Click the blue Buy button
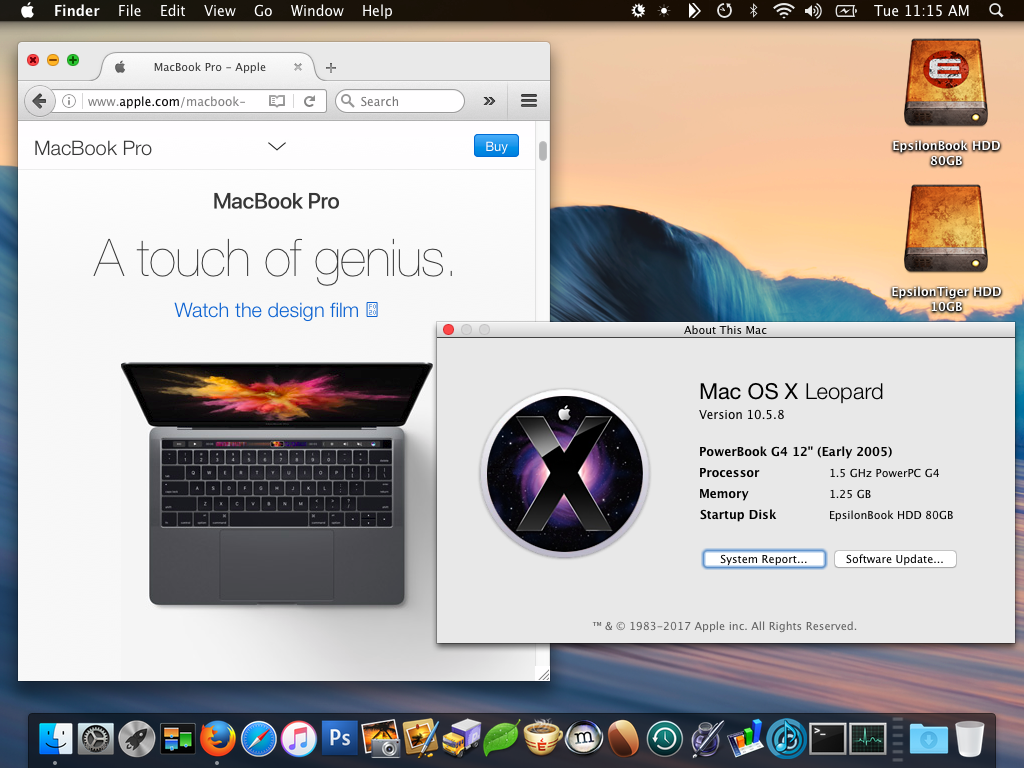 [x=496, y=146]
